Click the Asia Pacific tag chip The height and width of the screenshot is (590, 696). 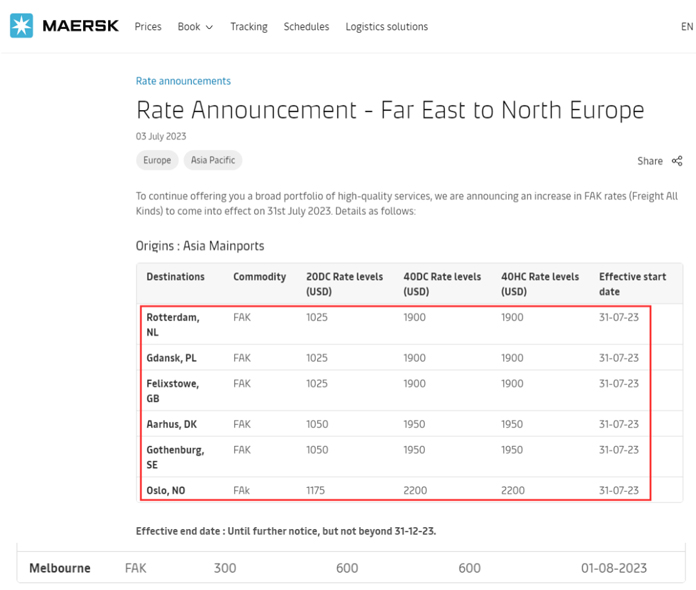[x=213, y=160]
